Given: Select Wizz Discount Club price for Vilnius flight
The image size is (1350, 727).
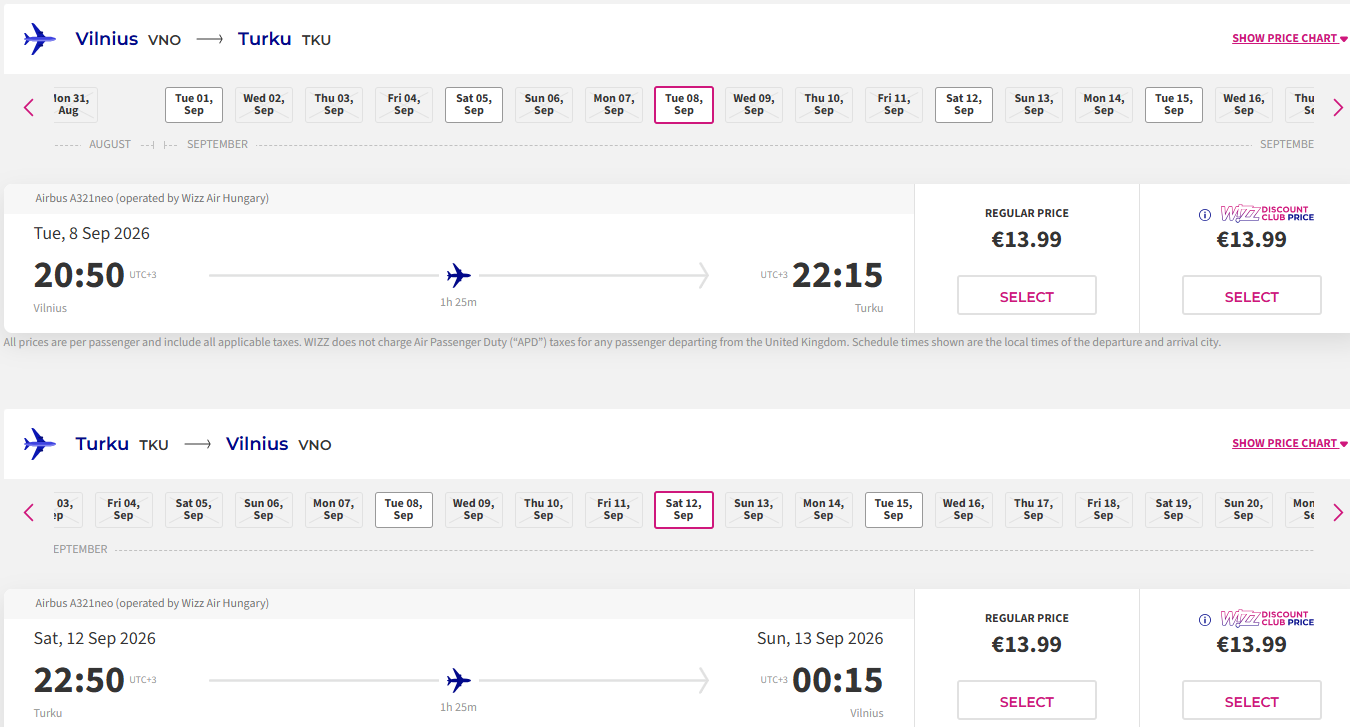Looking at the screenshot, I should coord(1252,296).
